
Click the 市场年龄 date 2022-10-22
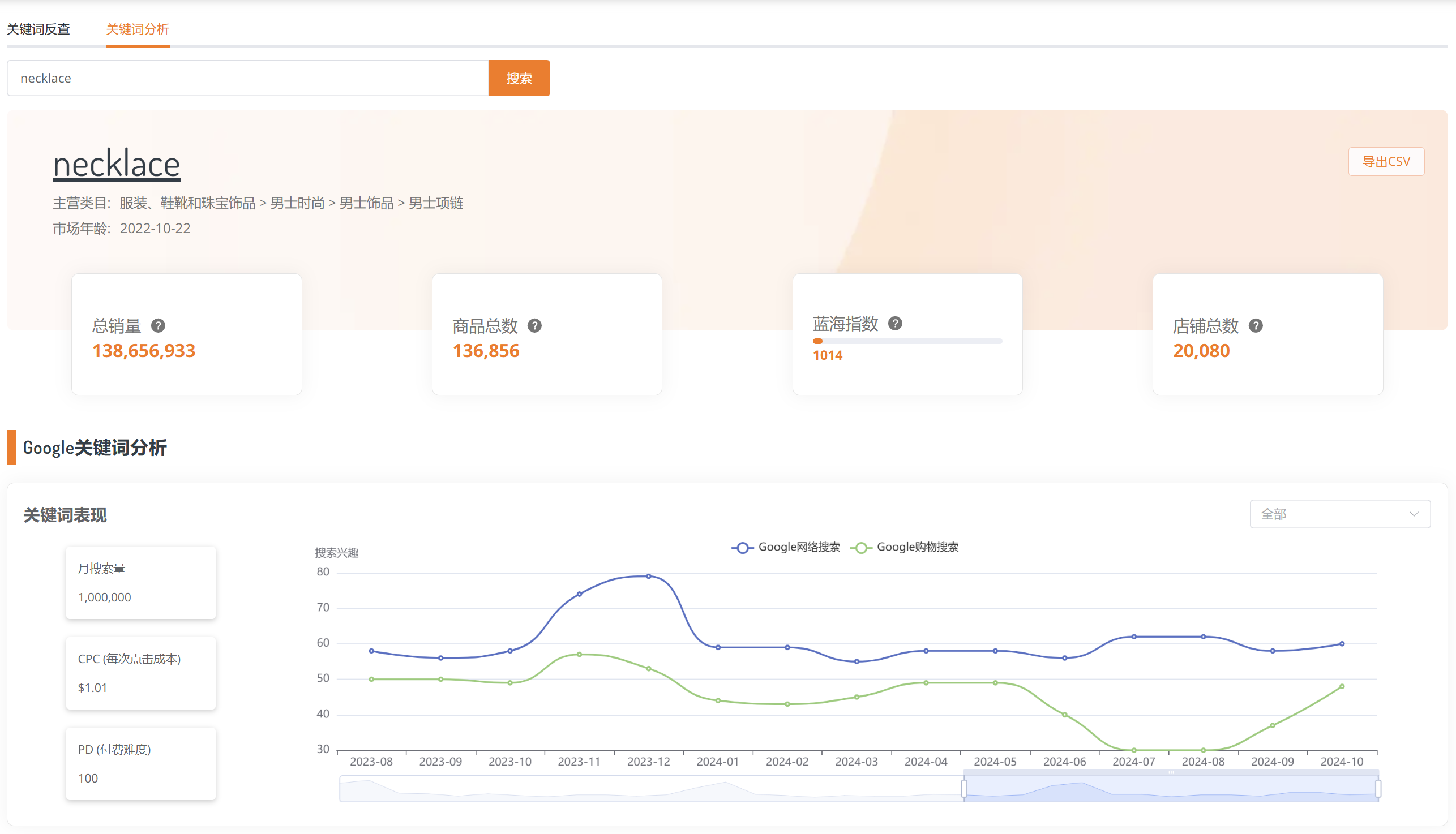pos(155,229)
